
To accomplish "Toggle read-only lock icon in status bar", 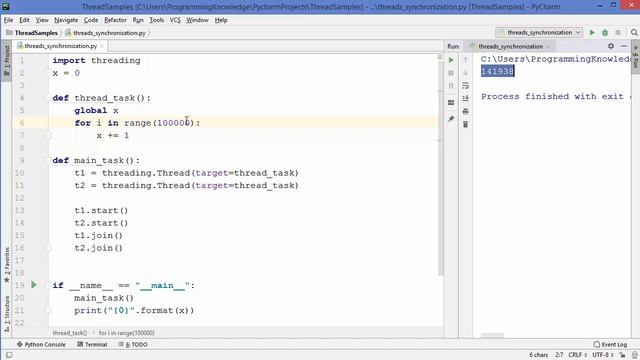I will click(622, 355).
